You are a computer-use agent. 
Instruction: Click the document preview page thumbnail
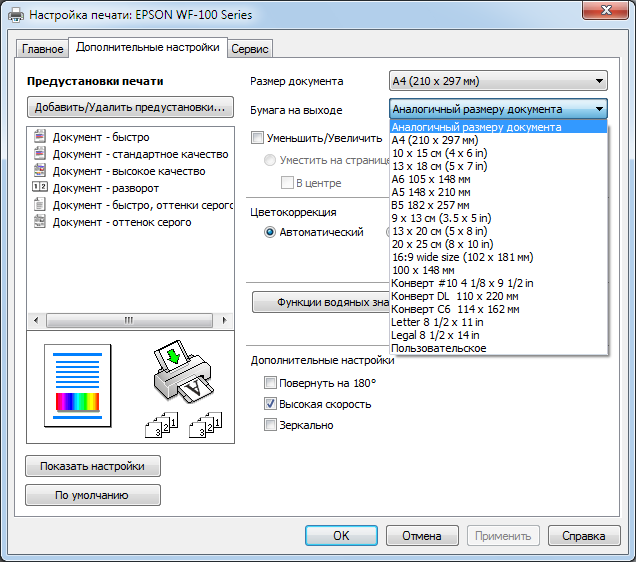pyautogui.click(x=77, y=386)
